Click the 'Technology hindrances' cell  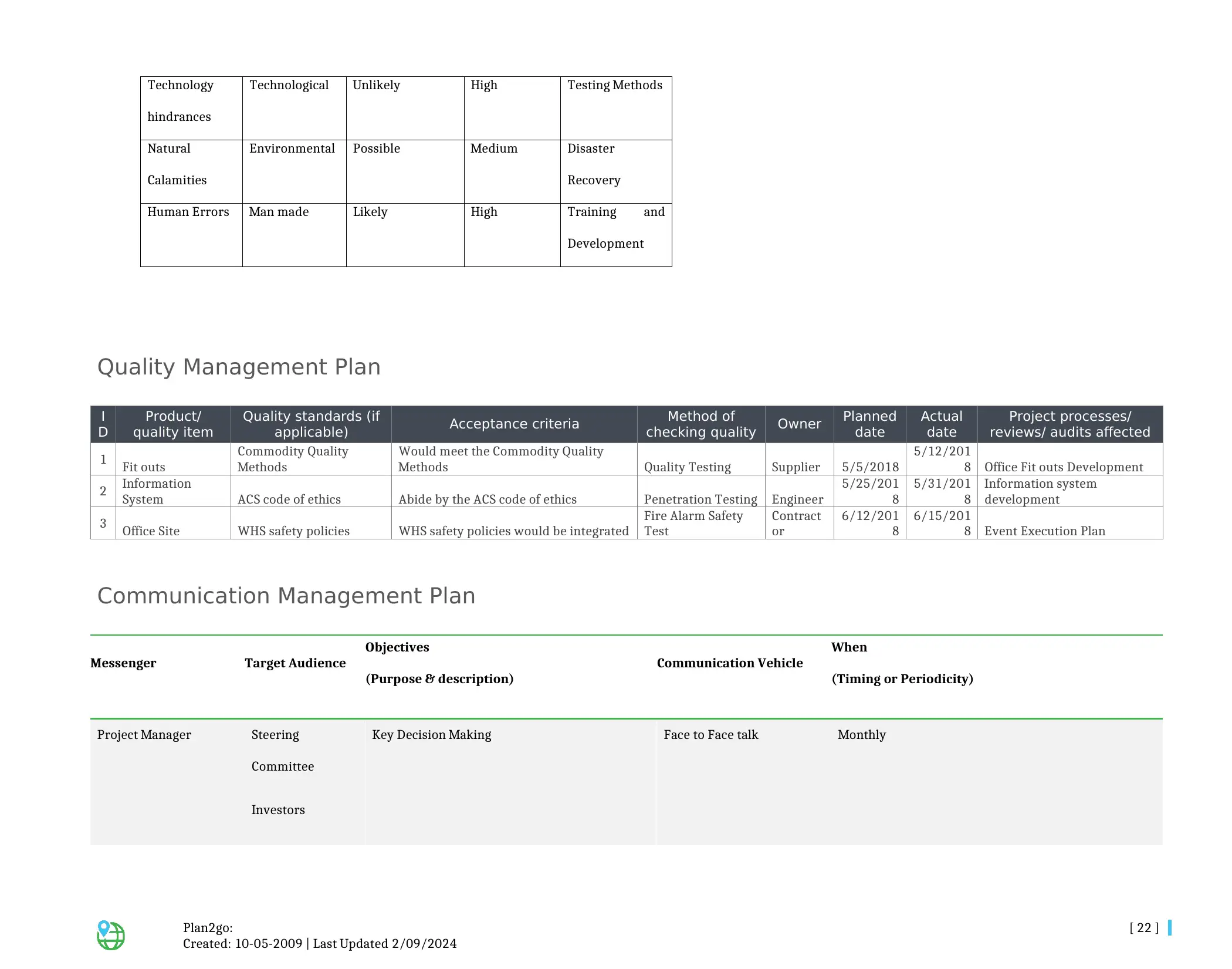(191, 108)
